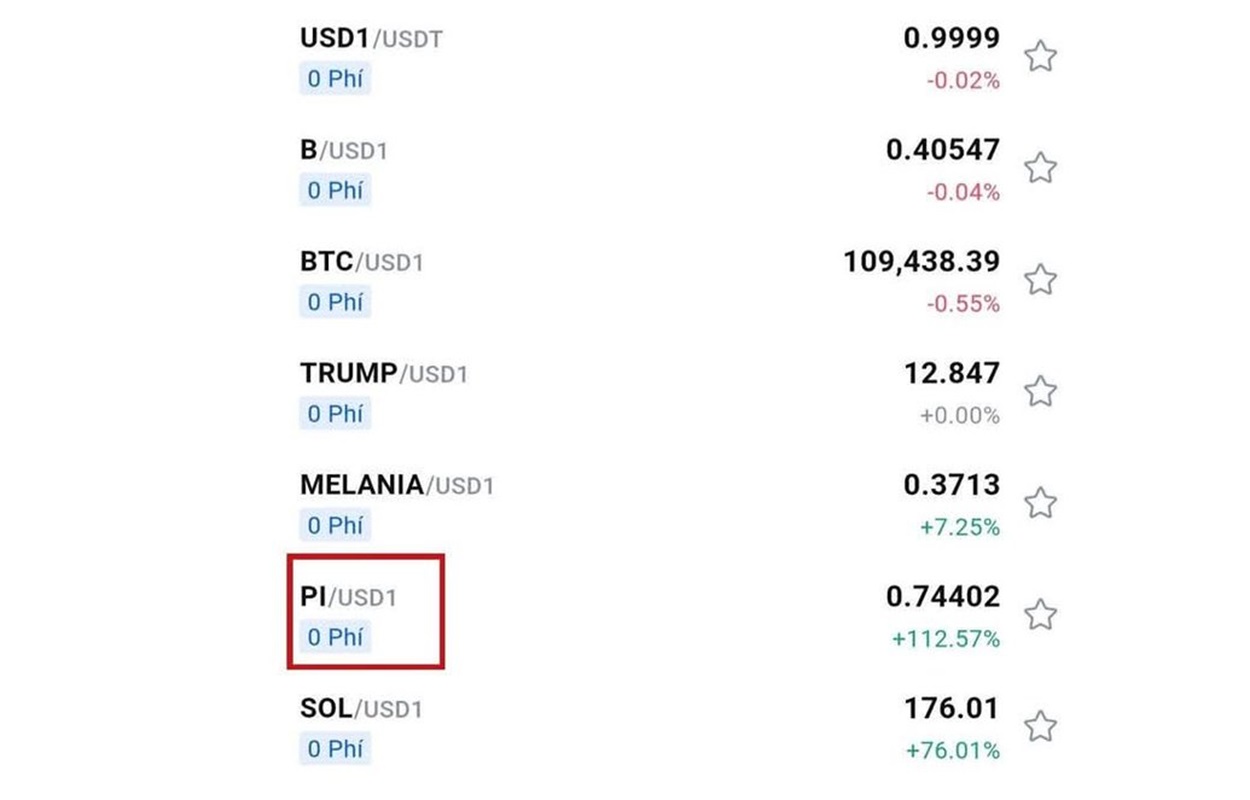Click the +7.25% change for MELANIA
The height and width of the screenshot is (800, 1250).
[958, 527]
